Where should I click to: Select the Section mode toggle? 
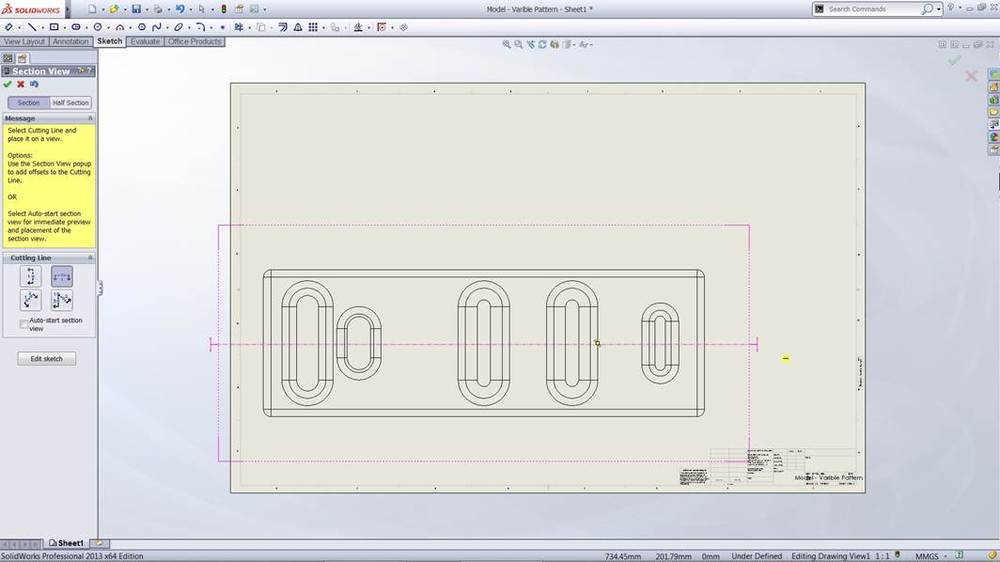[x=28, y=103]
